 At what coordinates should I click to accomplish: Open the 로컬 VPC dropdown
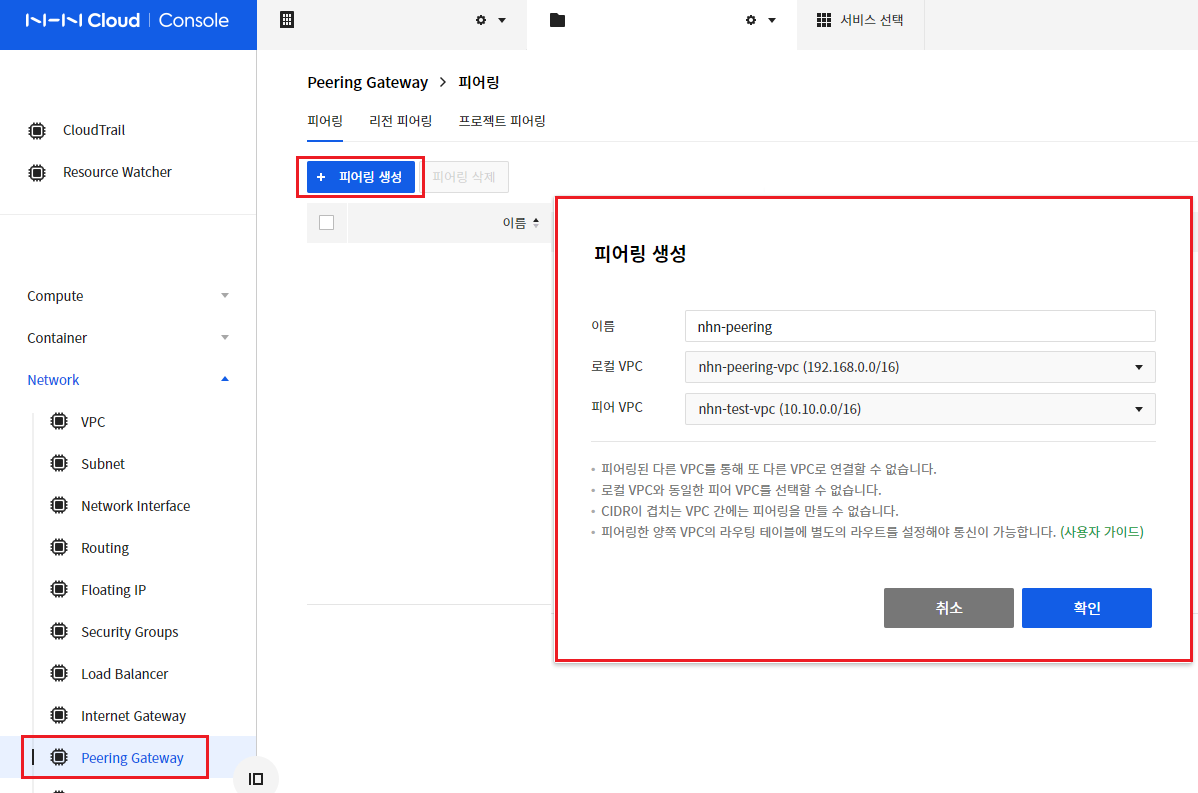(920, 367)
